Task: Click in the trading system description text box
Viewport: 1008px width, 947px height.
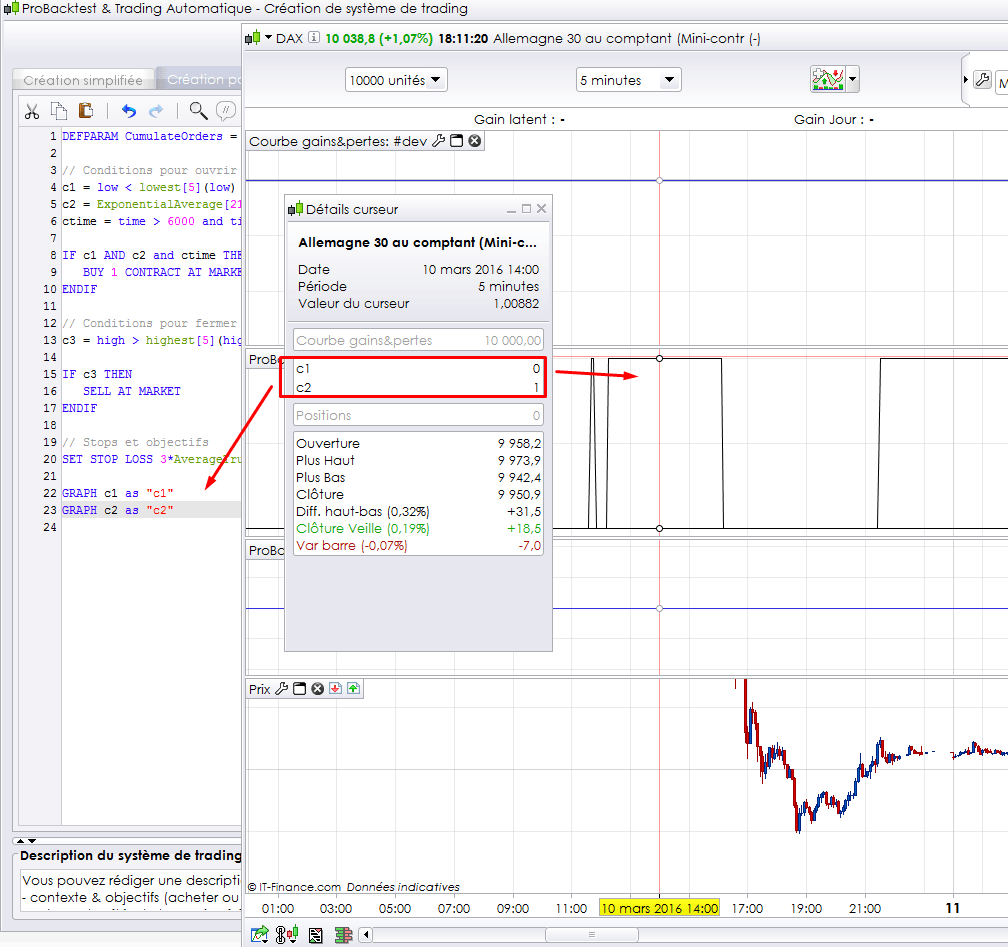Action: 130,889
